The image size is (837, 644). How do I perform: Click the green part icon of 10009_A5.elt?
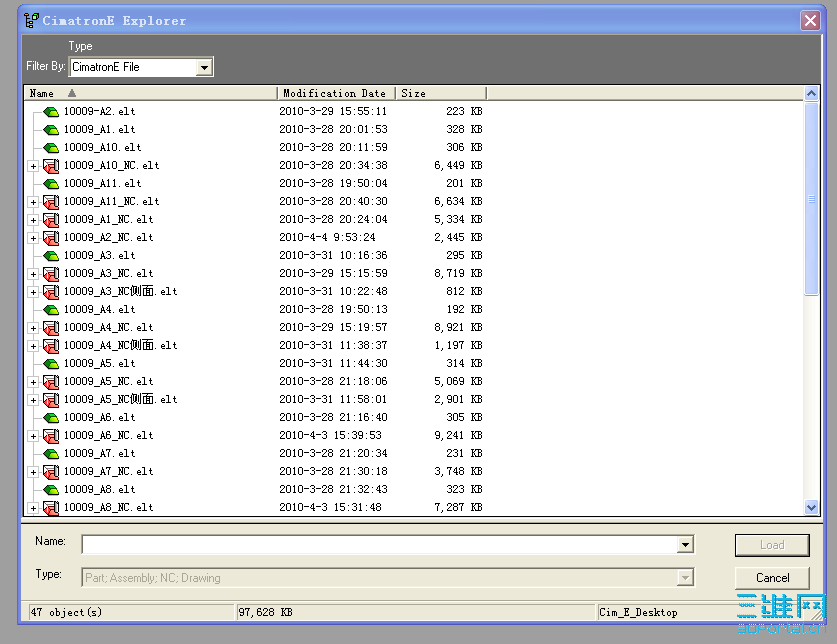[51, 364]
